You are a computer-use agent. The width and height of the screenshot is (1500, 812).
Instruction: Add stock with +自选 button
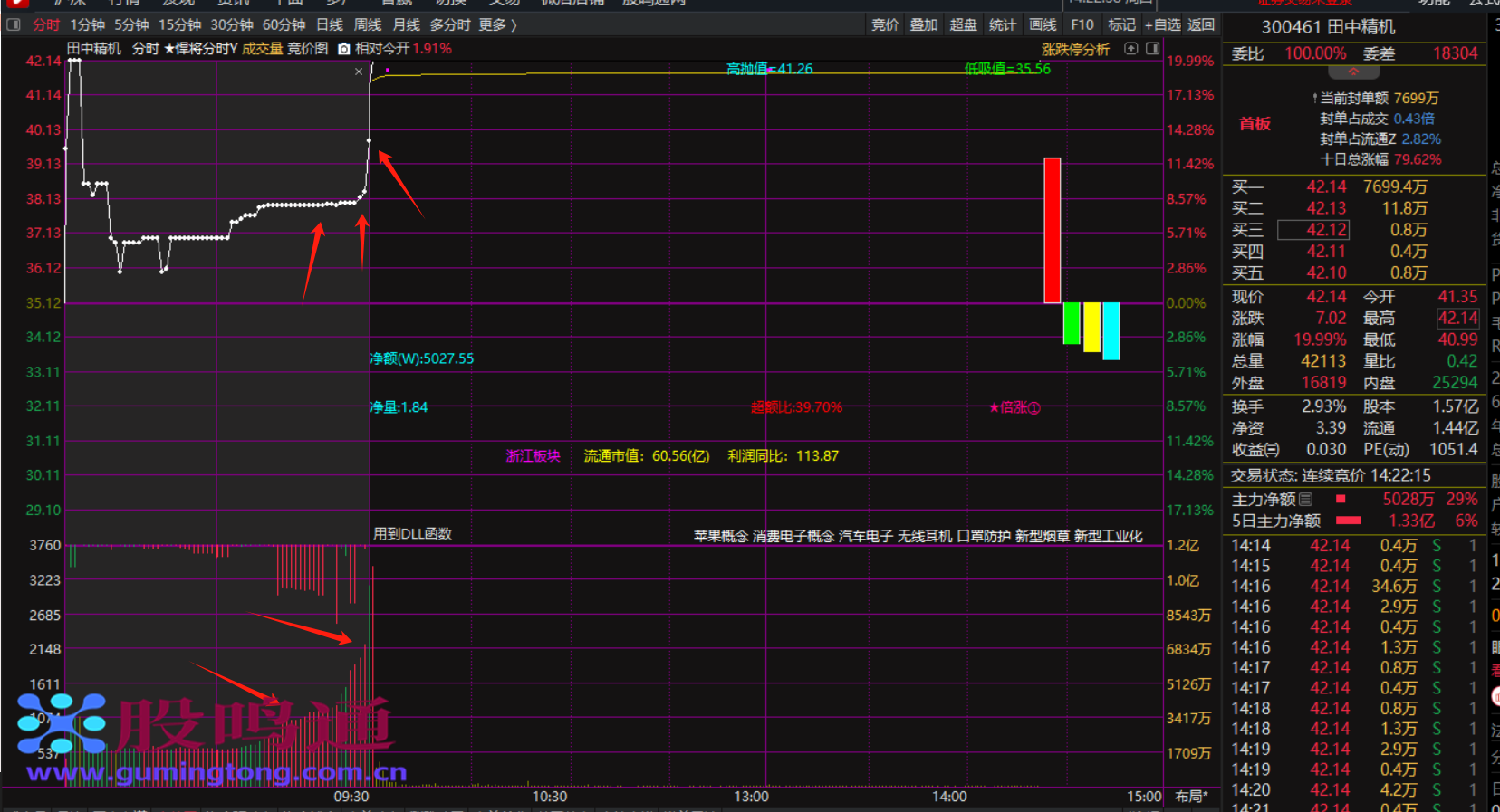click(x=1162, y=24)
